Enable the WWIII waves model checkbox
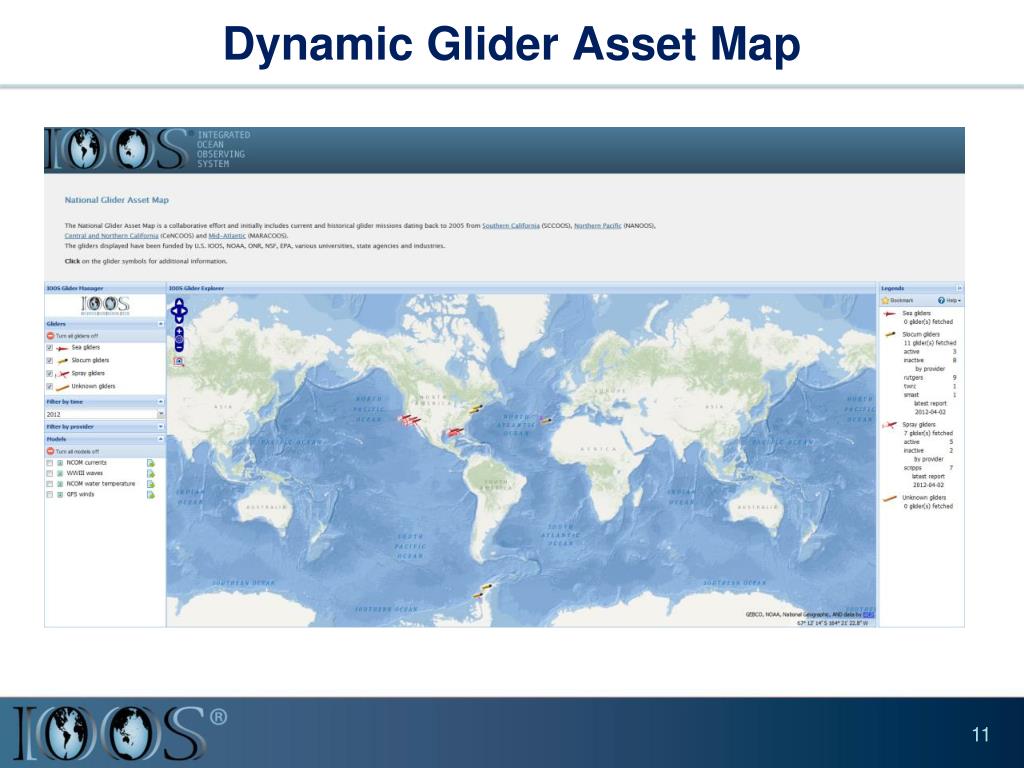The image size is (1024, 768). coord(50,473)
